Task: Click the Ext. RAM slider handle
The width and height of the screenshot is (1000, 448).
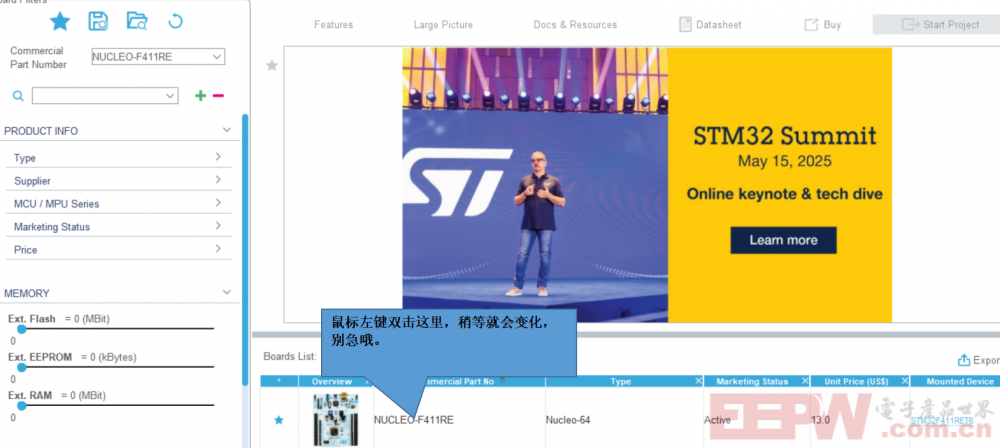Action: 22,406
